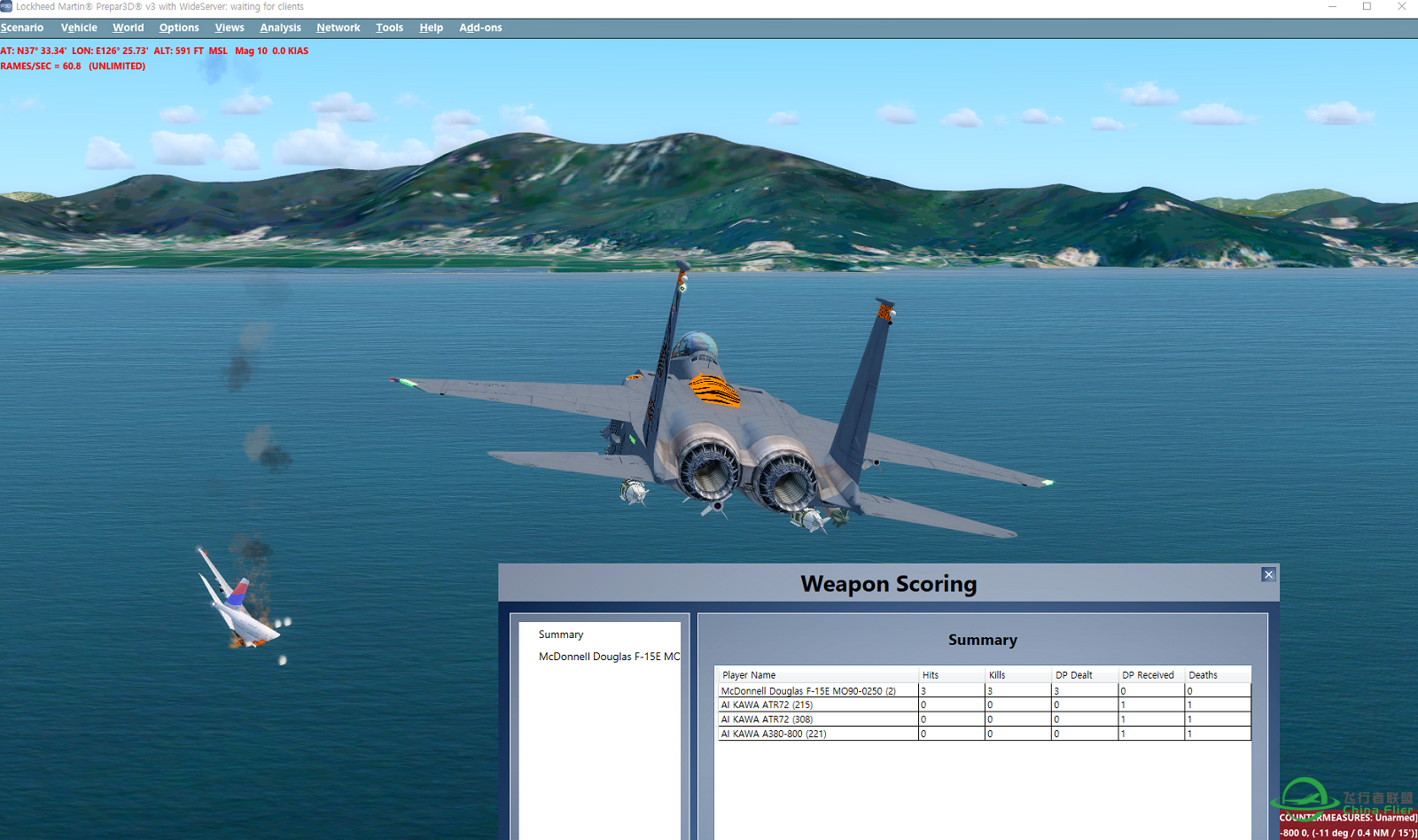This screenshot has height=840, width=1418.
Task: Click the Prepar3D app icon in title bar
Action: [x=6, y=6]
